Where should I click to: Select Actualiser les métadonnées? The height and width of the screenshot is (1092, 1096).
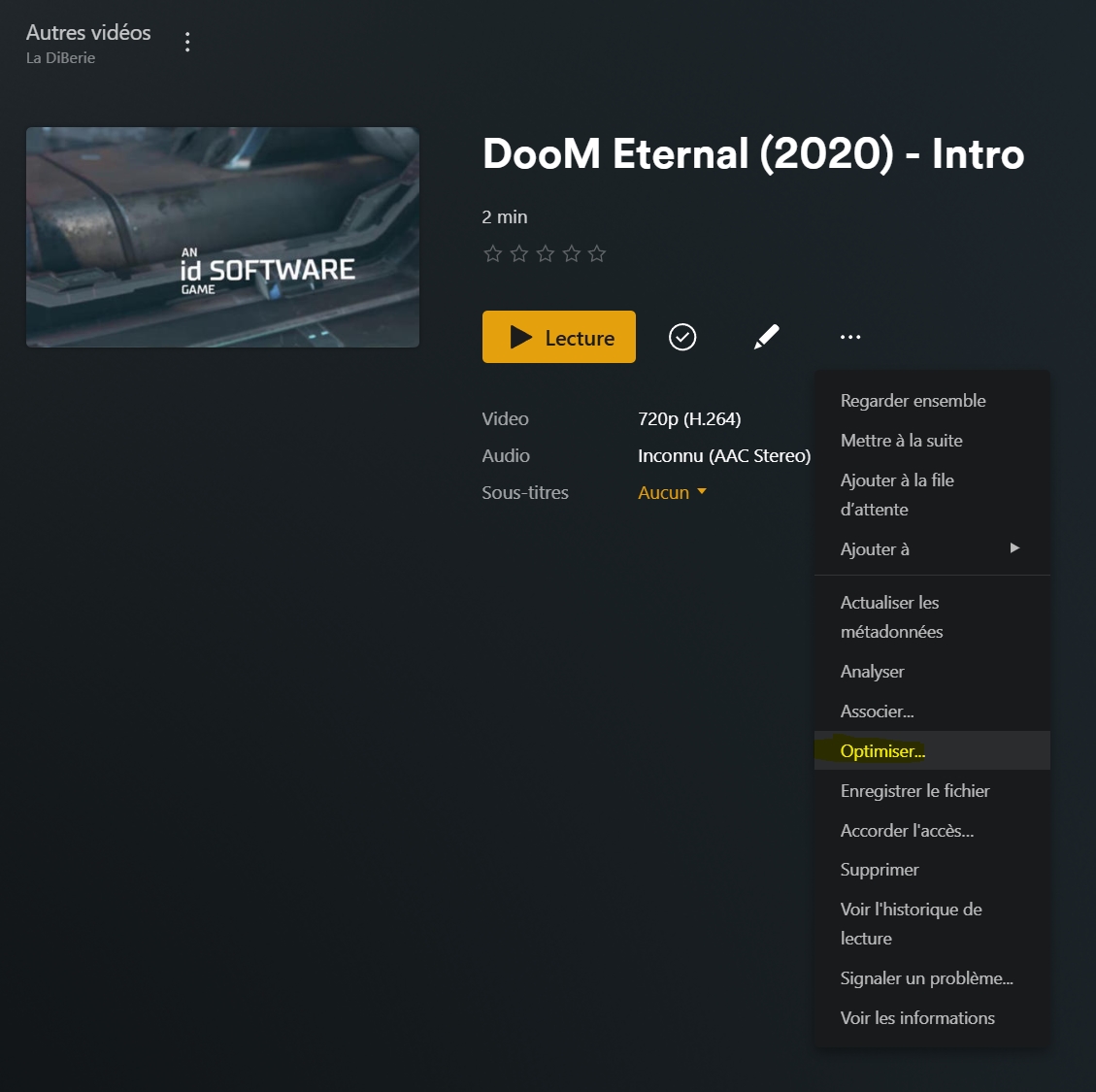(932, 616)
